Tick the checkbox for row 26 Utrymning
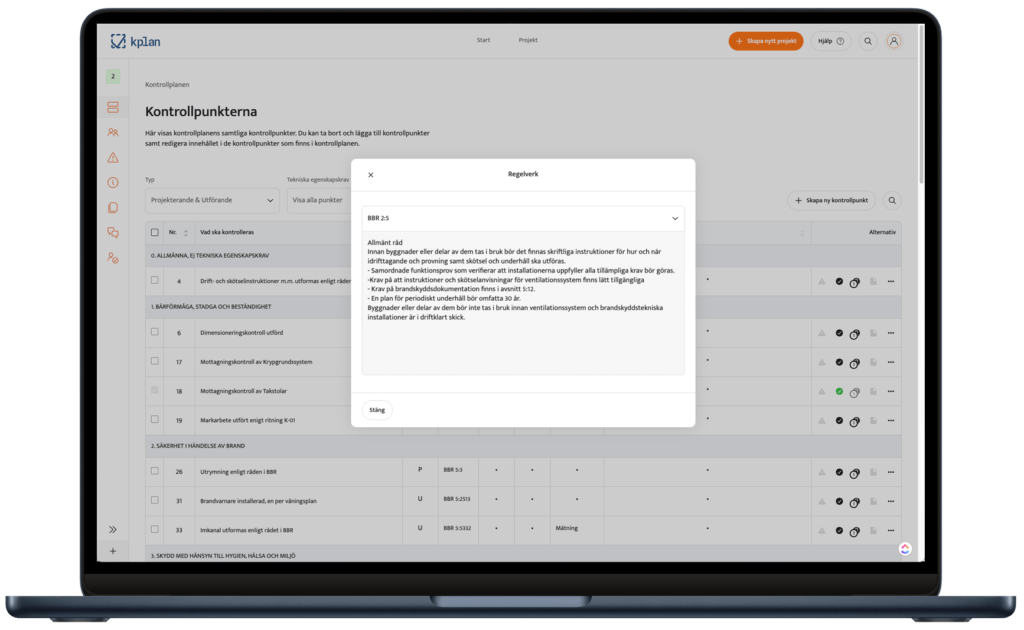1024x630 pixels. pyautogui.click(x=154, y=470)
